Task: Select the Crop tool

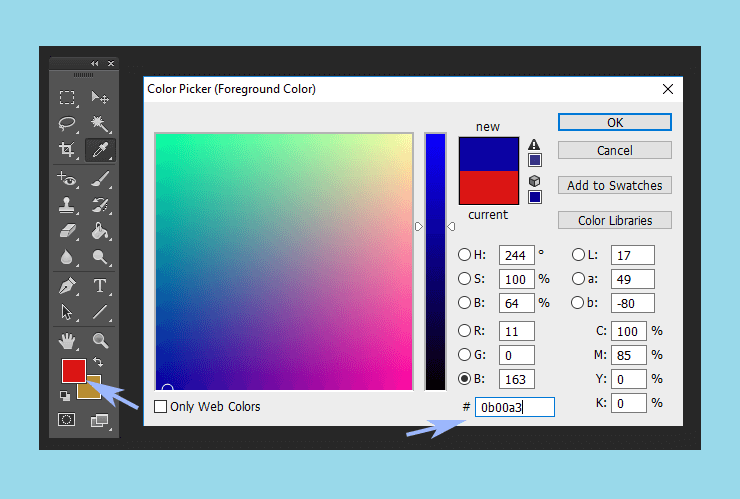Action: [67, 150]
